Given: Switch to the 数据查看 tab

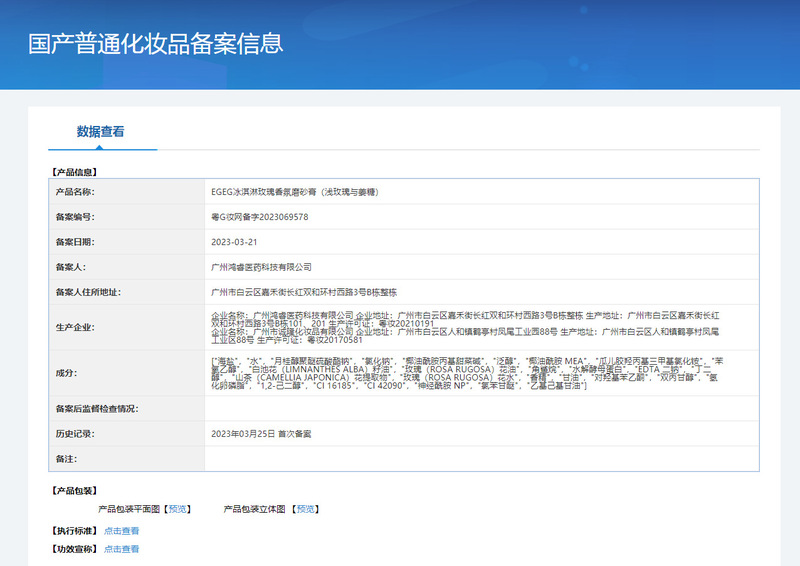Looking at the screenshot, I should (101, 132).
